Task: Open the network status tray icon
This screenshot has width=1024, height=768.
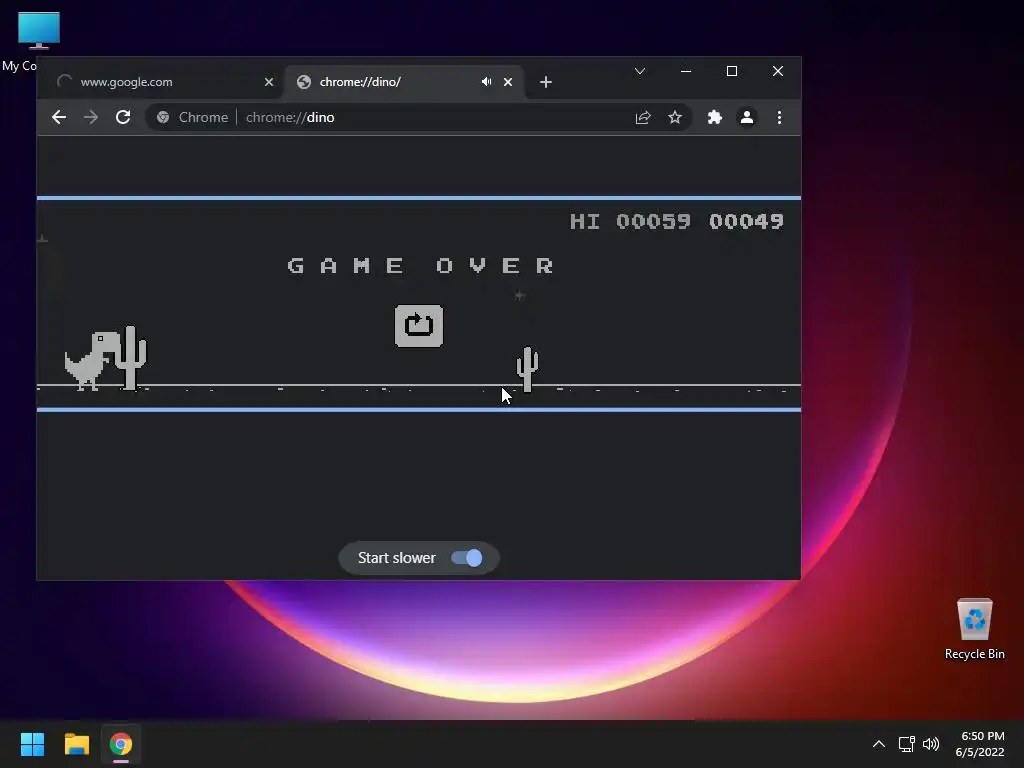Action: tap(906, 744)
